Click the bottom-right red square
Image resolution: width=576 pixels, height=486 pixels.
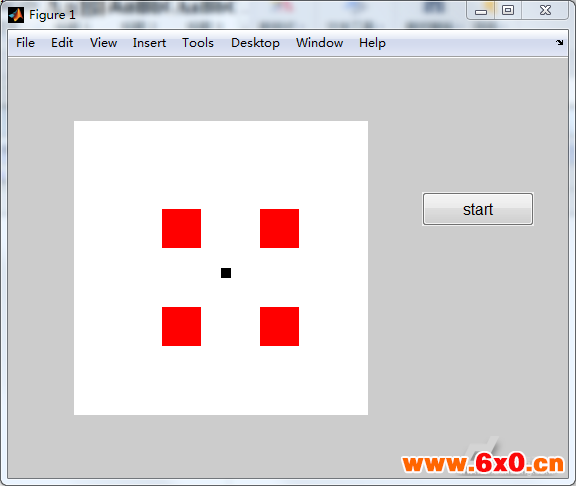click(280, 327)
